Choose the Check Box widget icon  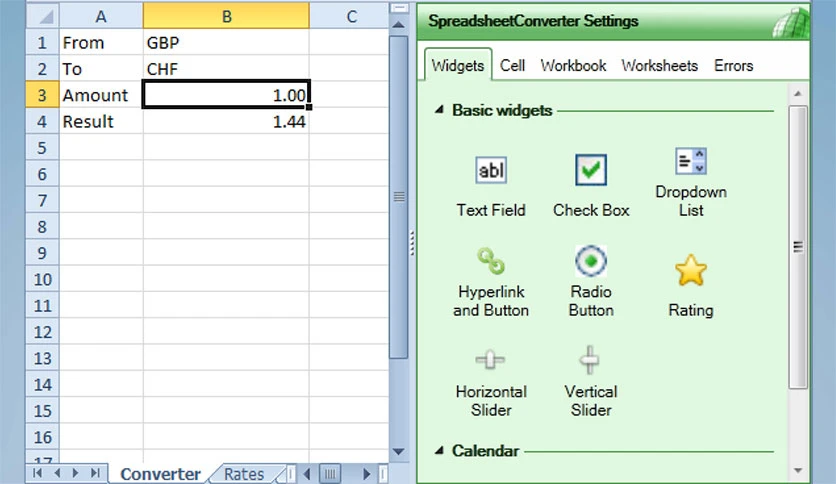click(591, 170)
